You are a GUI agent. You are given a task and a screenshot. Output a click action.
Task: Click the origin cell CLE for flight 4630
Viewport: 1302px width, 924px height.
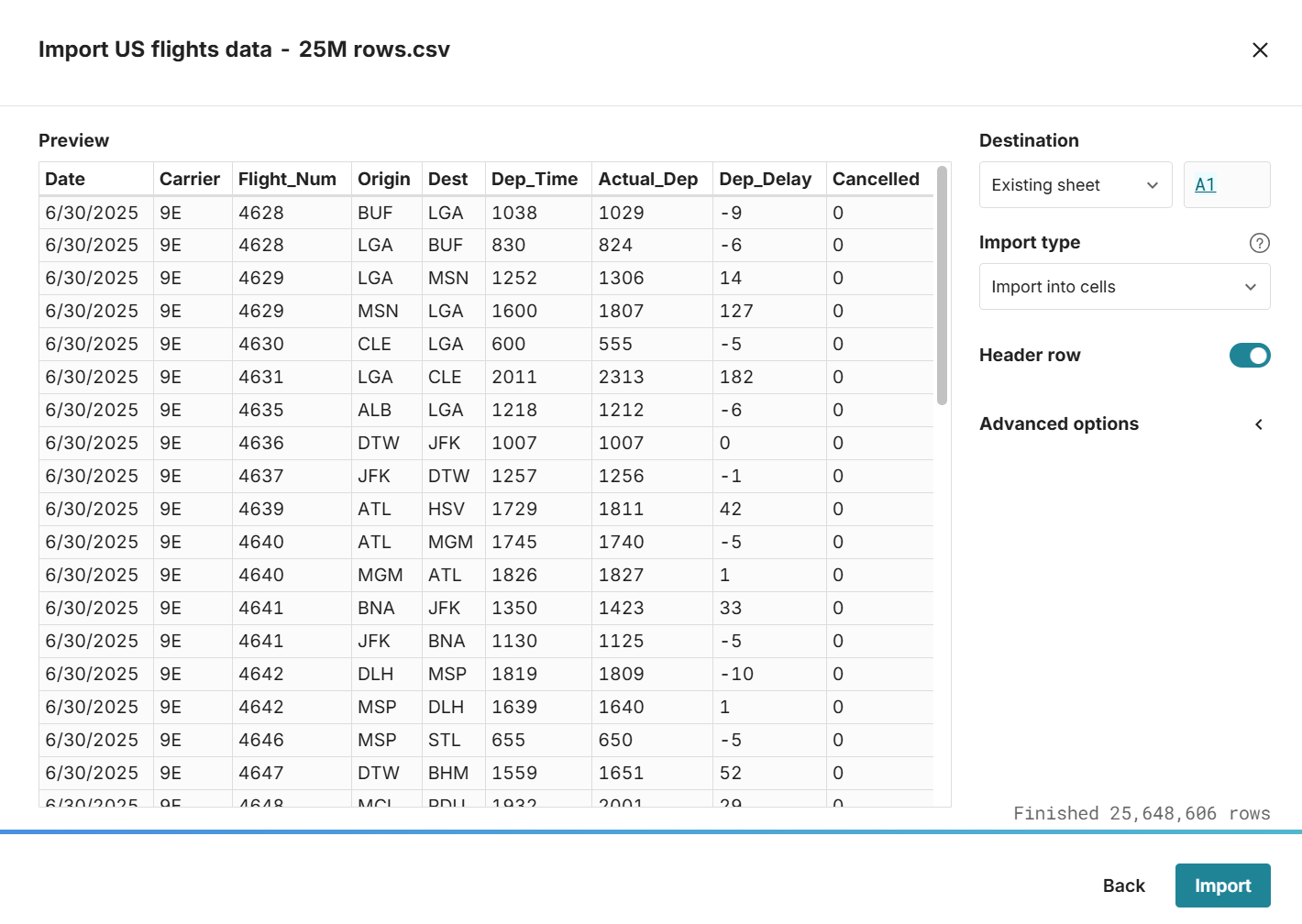(x=387, y=345)
